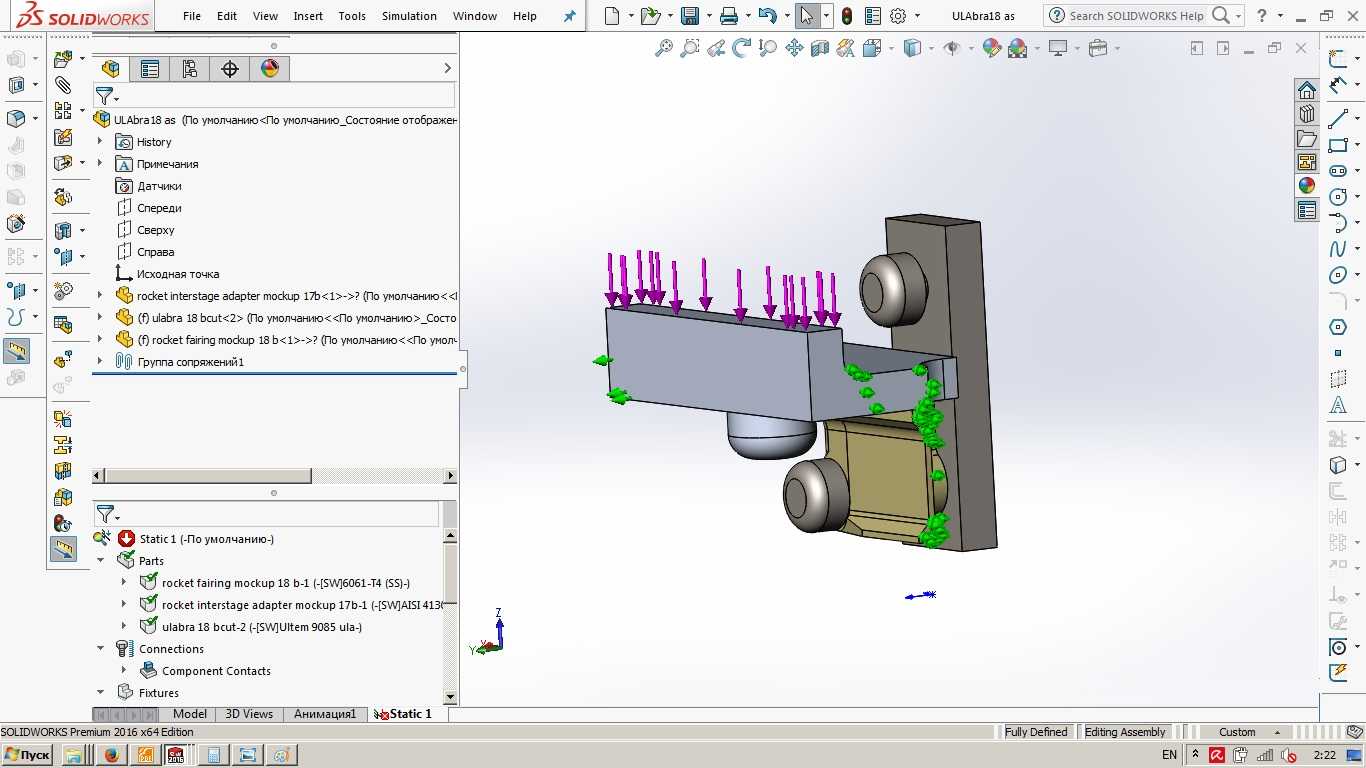
Task: Click the Editing Assembly status text
Action: pos(1125,732)
